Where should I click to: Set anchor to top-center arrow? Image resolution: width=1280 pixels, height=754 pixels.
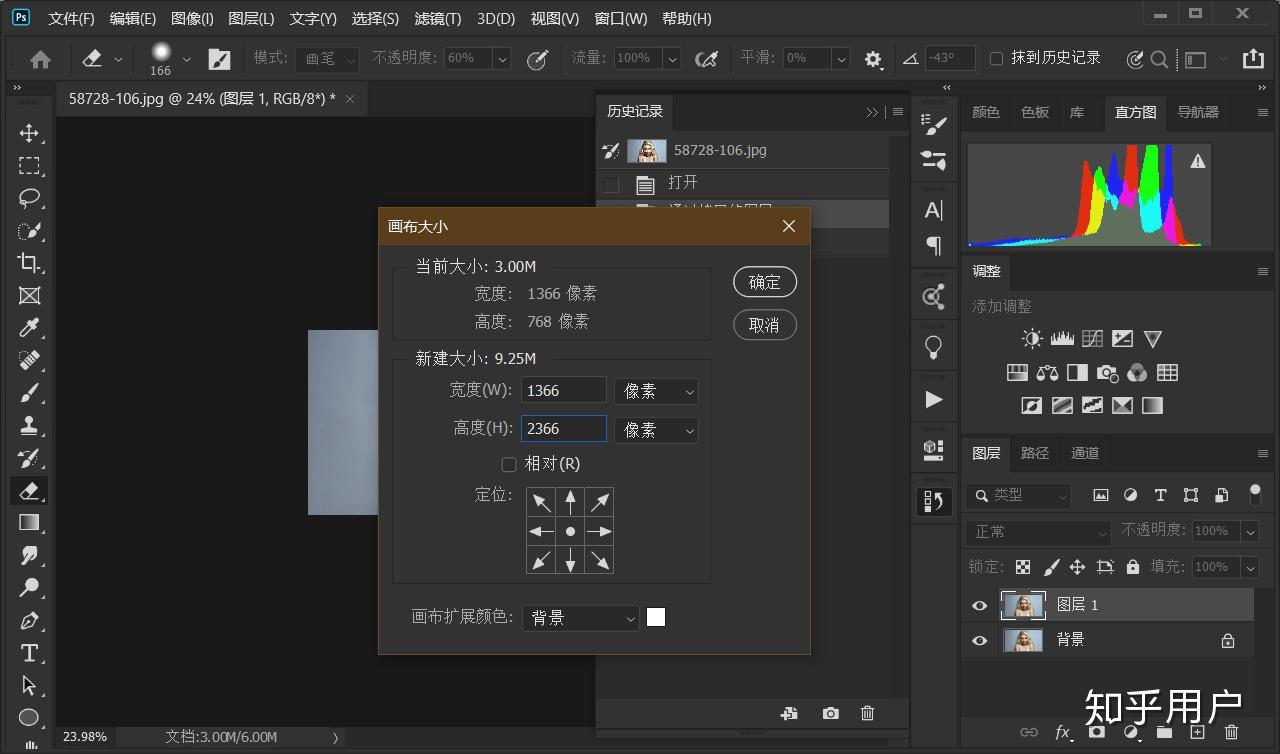point(570,502)
